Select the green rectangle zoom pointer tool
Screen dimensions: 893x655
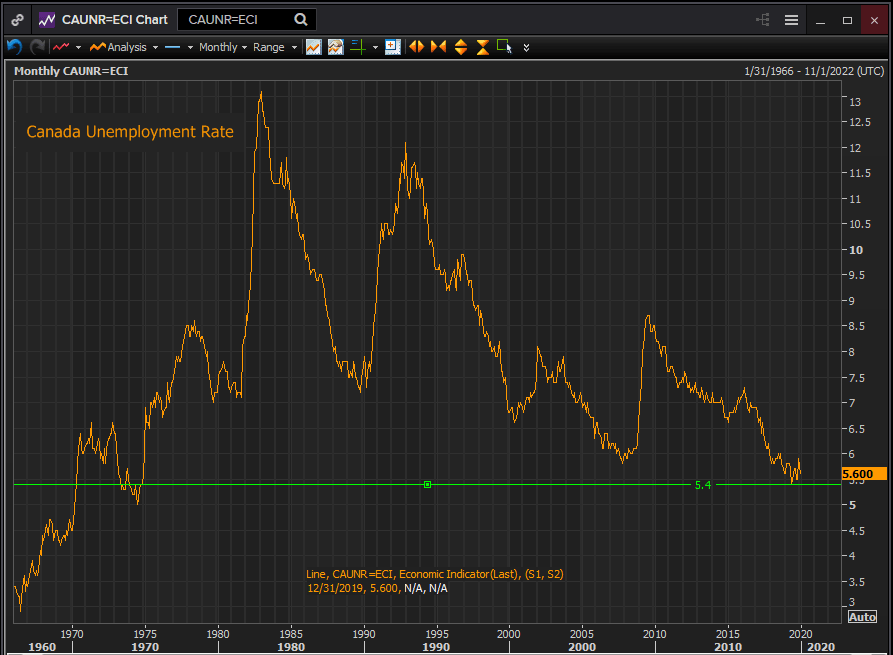tap(504, 47)
